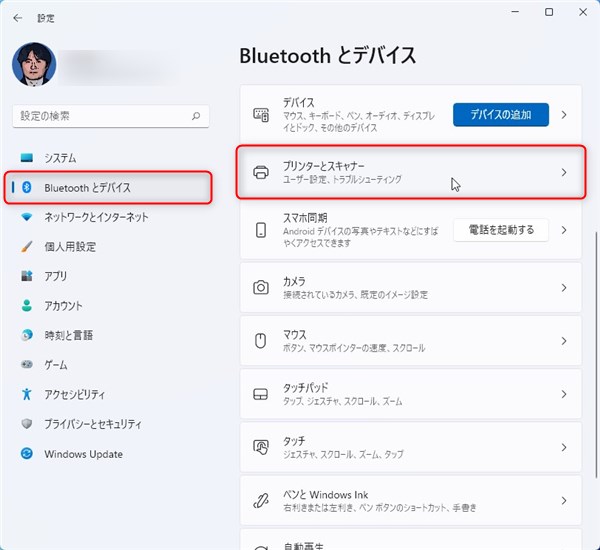Click the pen ink icon
The height and width of the screenshot is (550, 600).
point(261,501)
